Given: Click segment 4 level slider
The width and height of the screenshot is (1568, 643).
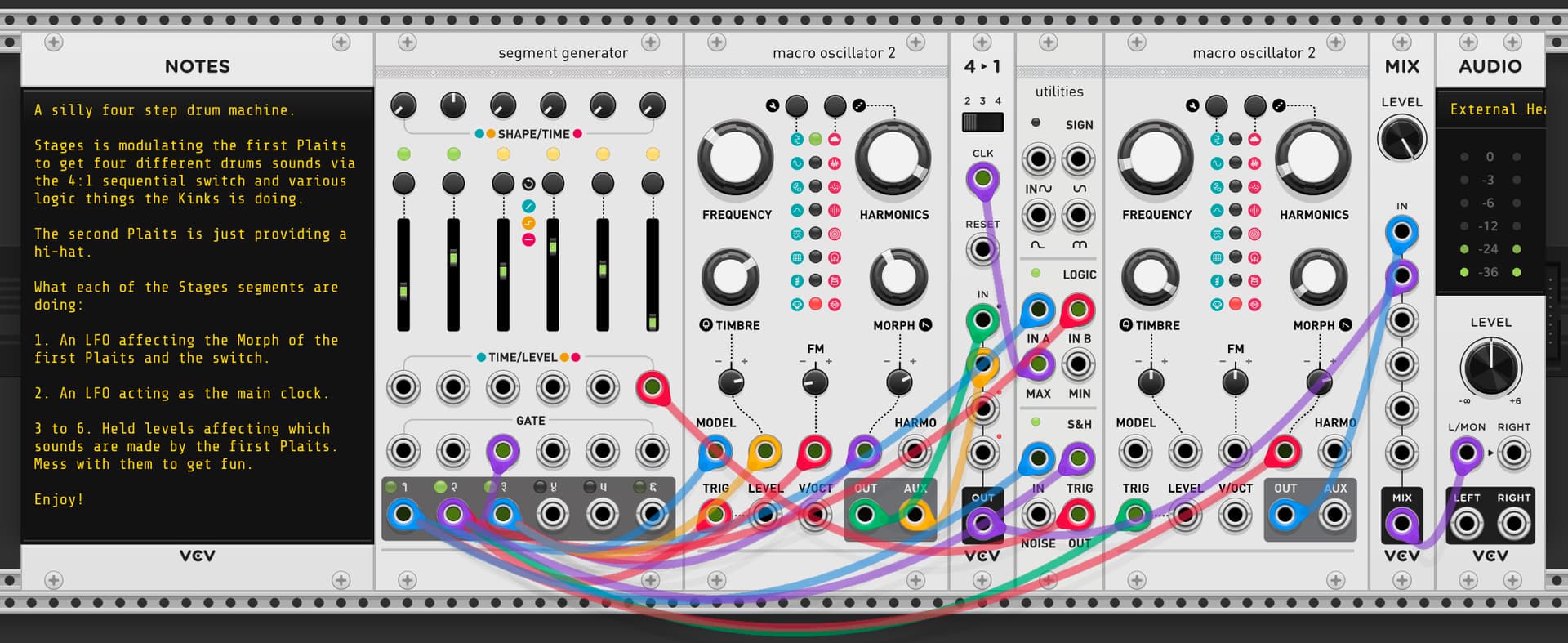Looking at the screenshot, I should [x=553, y=275].
